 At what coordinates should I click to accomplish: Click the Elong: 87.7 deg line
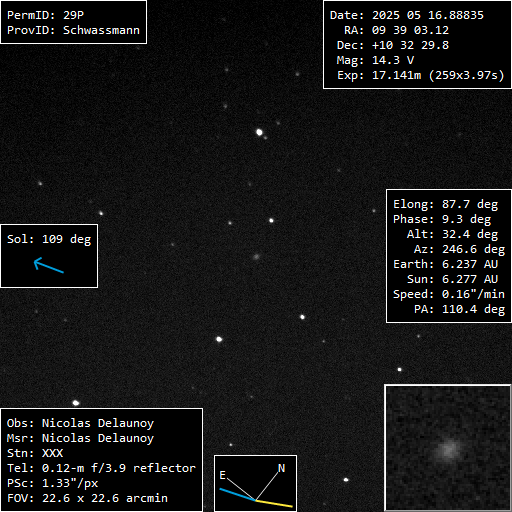click(x=445, y=204)
